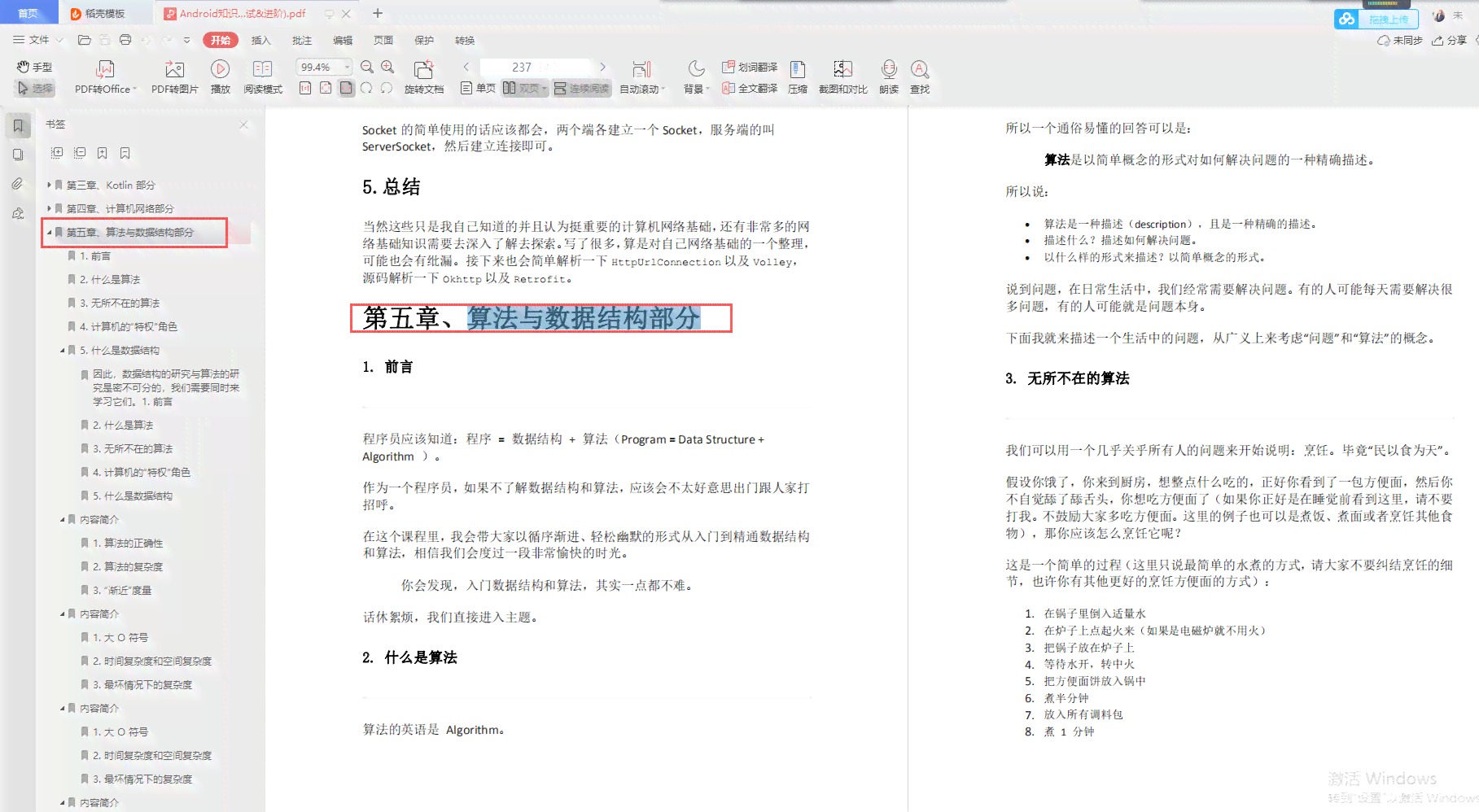Collapse all bookmarks icon
Screen dimensions: 1479x812
[80, 152]
